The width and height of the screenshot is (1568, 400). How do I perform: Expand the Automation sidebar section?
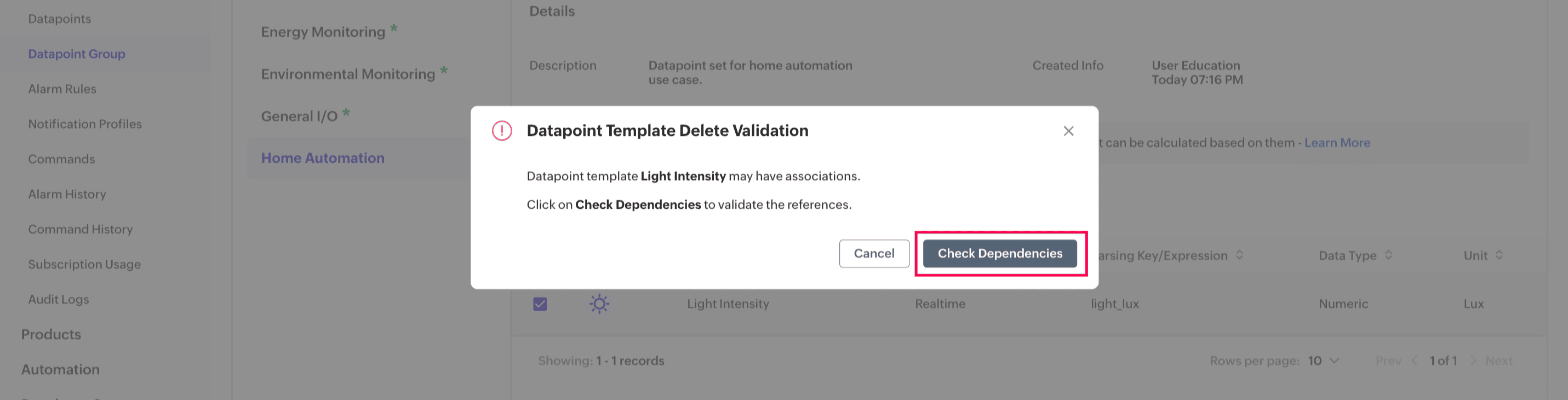click(60, 369)
